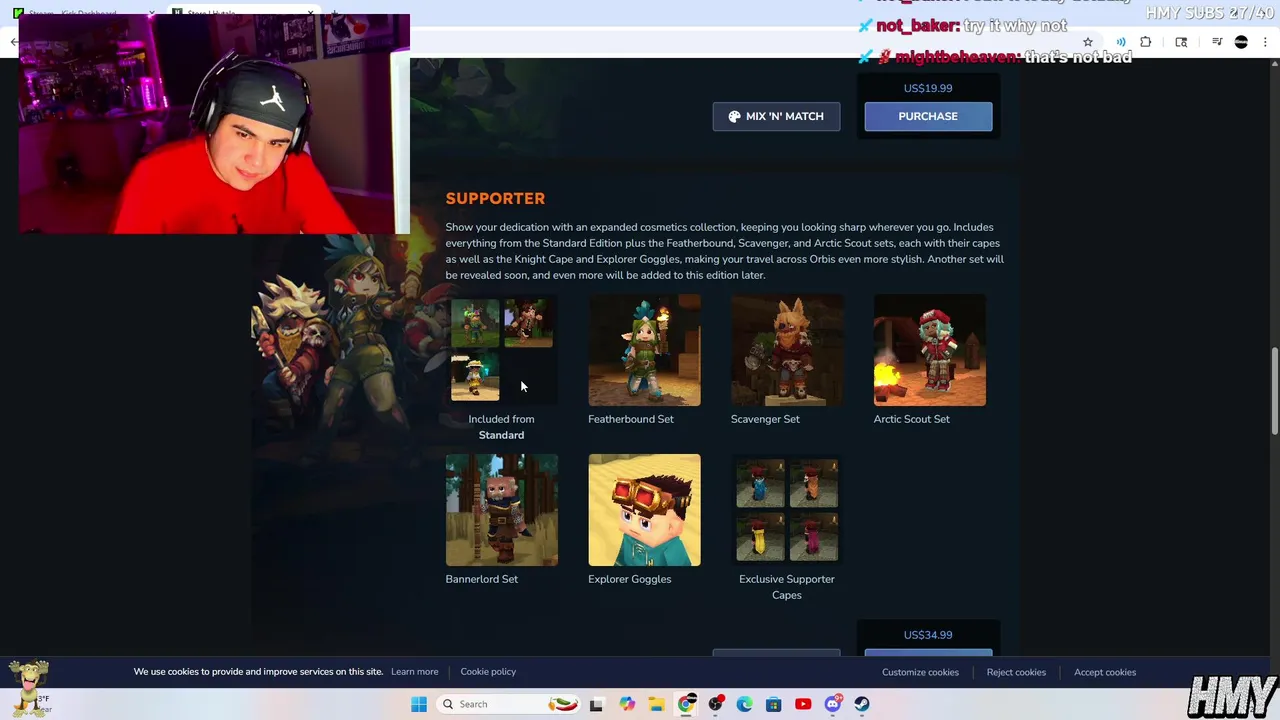Click the Learn more cookie link

(414, 672)
